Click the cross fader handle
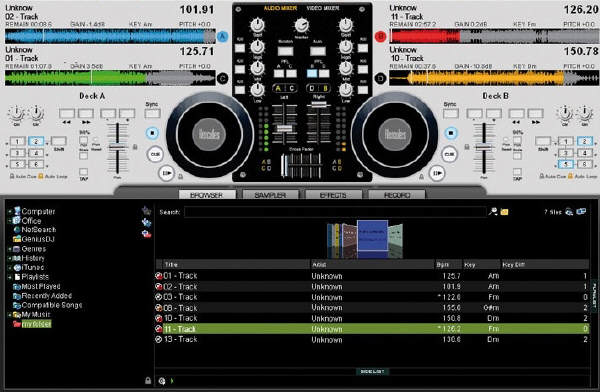Viewport: 600px width, 392px height. click(284, 166)
